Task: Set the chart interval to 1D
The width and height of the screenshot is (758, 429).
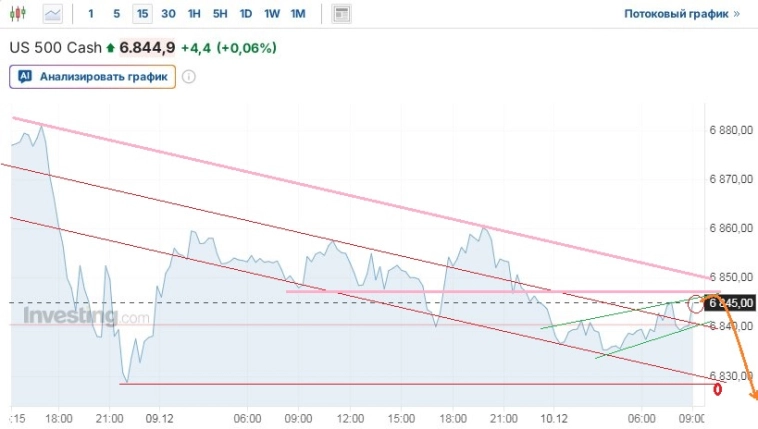Action: point(246,14)
